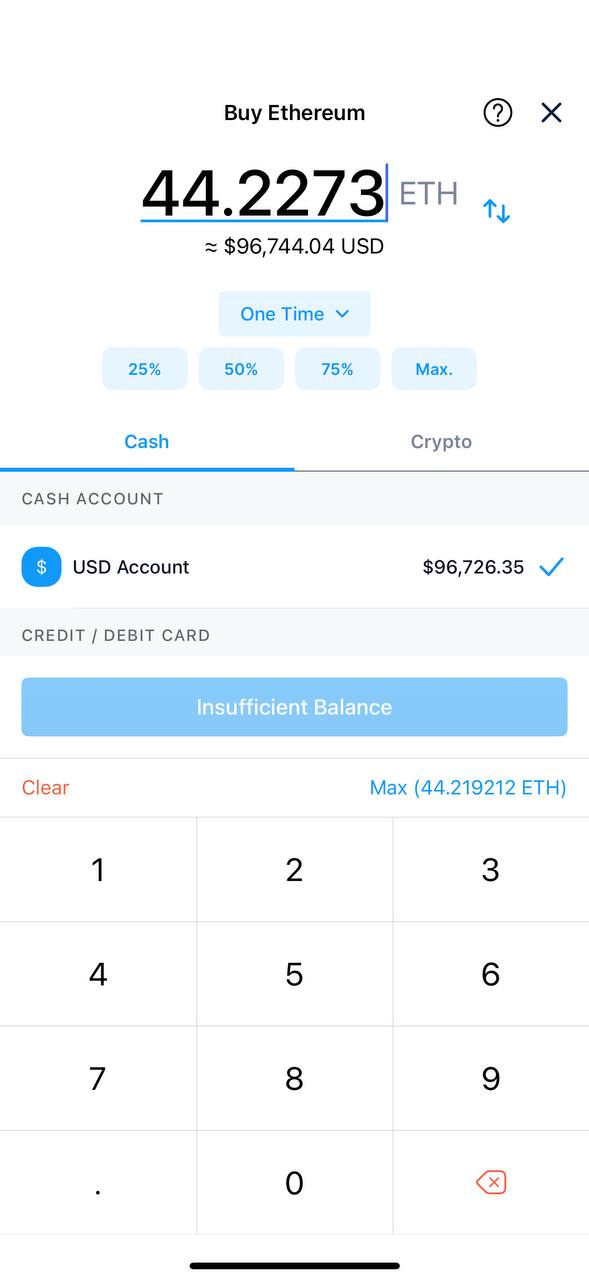
Task: Swap ETH and USD input currency
Action: tap(497, 211)
